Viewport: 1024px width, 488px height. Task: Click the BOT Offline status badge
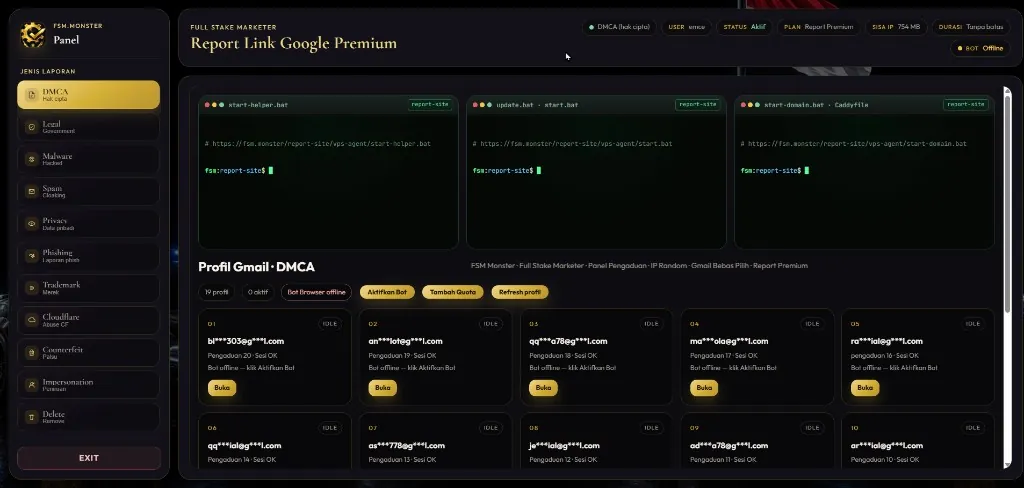[980, 48]
